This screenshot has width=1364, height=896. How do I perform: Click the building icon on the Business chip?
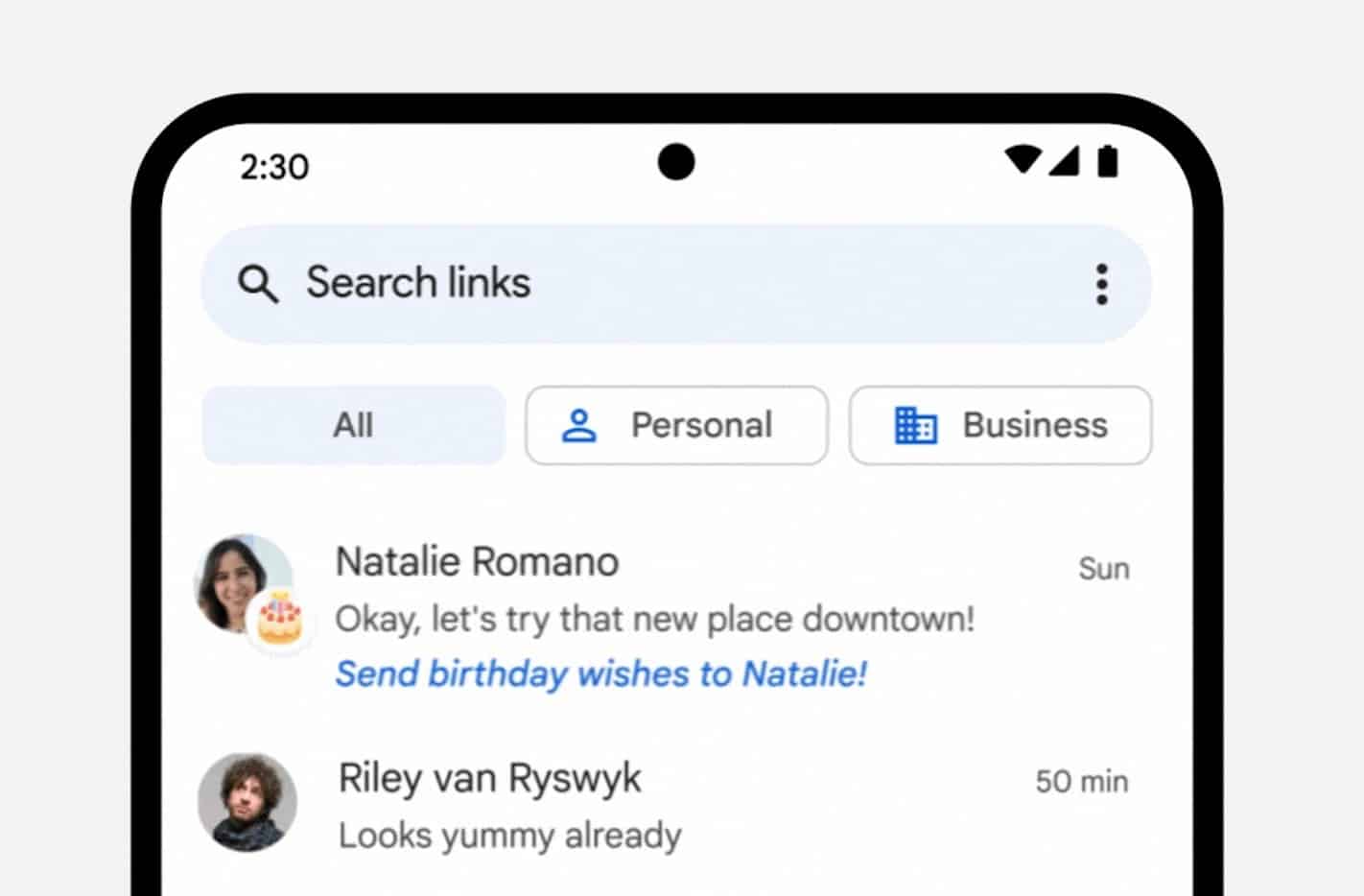point(915,425)
